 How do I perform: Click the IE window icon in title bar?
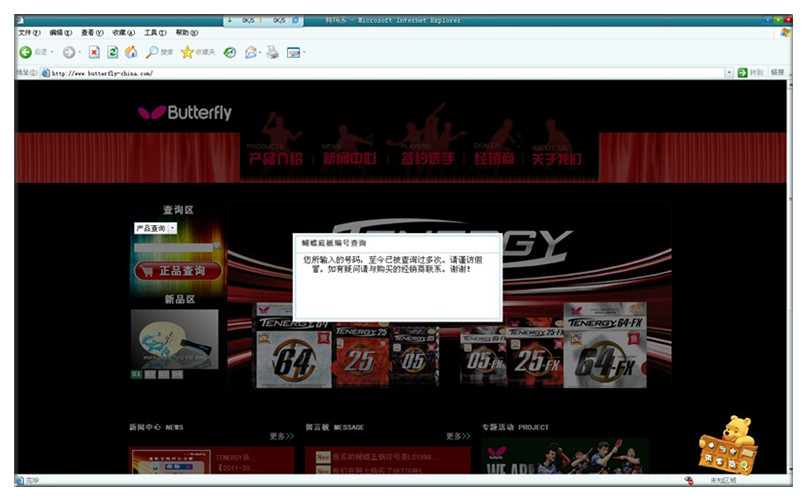point(20,20)
